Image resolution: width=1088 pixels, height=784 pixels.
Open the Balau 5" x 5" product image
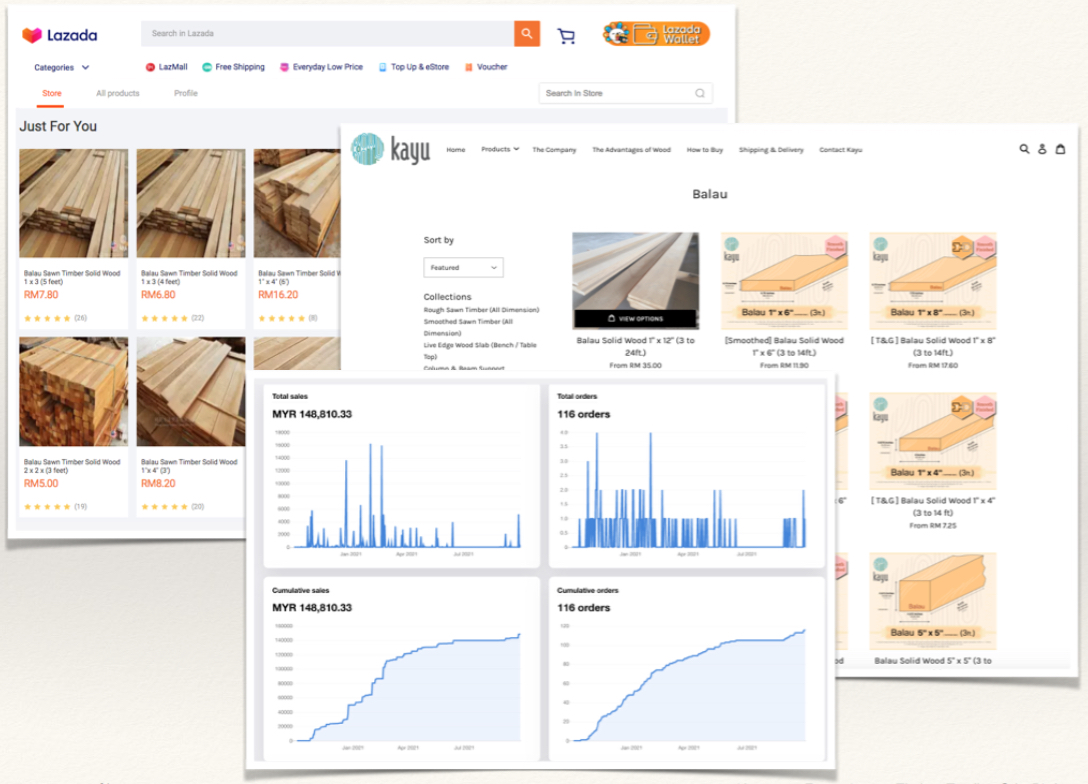pyautogui.click(x=933, y=602)
